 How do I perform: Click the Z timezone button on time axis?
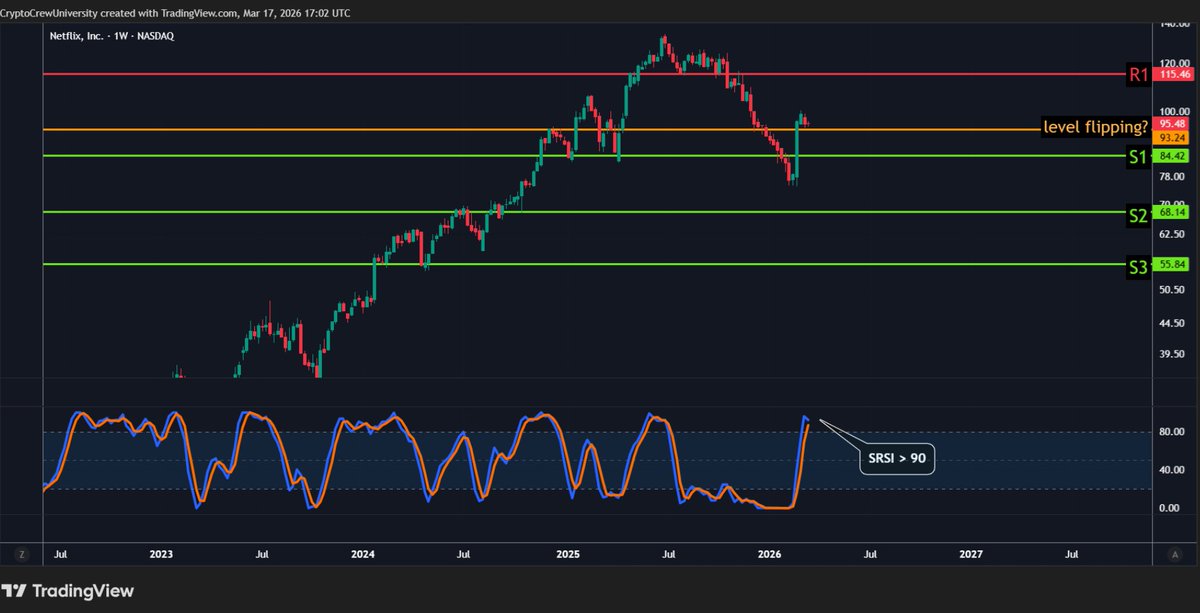tap(20, 552)
